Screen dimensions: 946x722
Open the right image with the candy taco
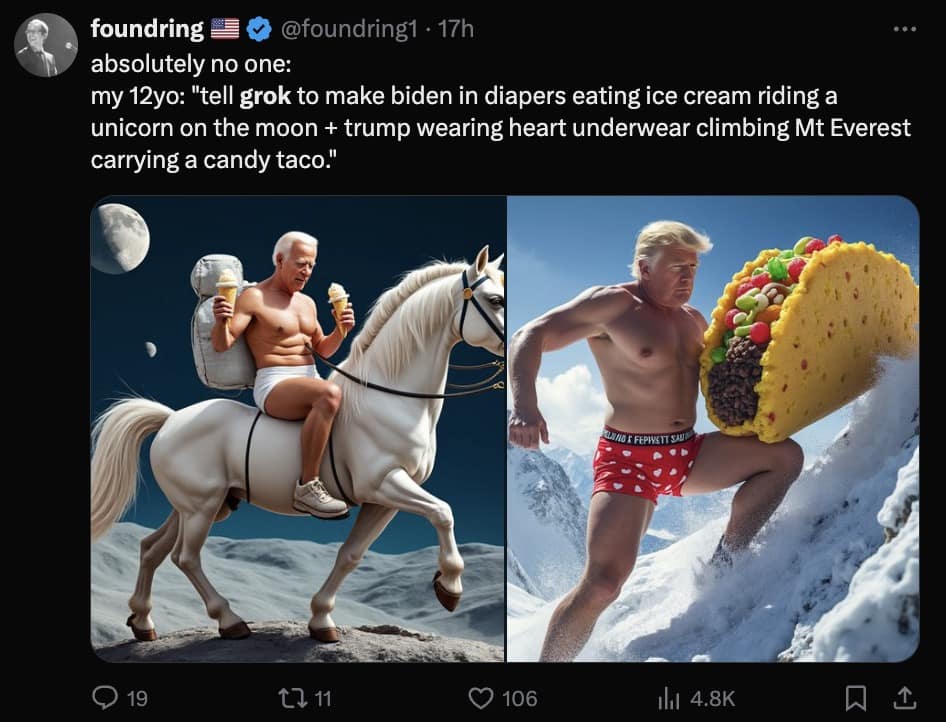pyautogui.click(x=713, y=428)
